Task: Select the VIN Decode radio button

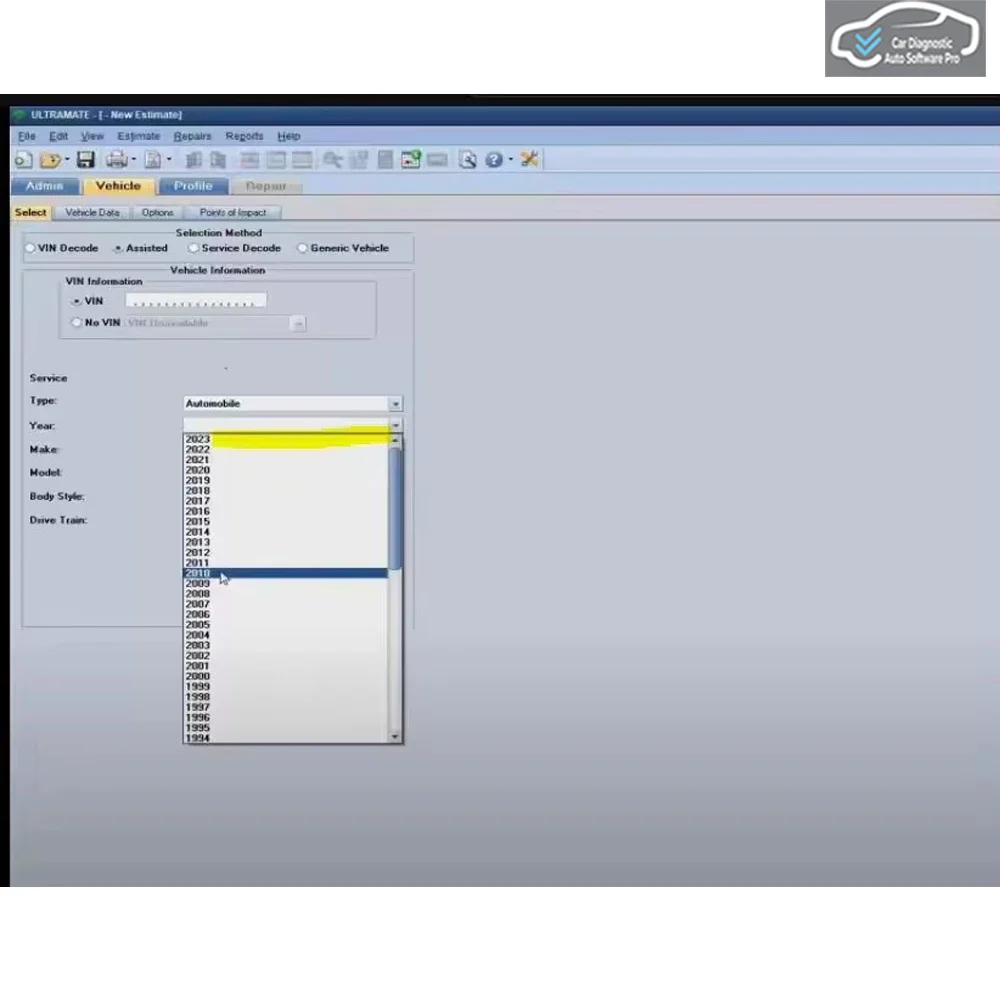Action: tap(31, 248)
